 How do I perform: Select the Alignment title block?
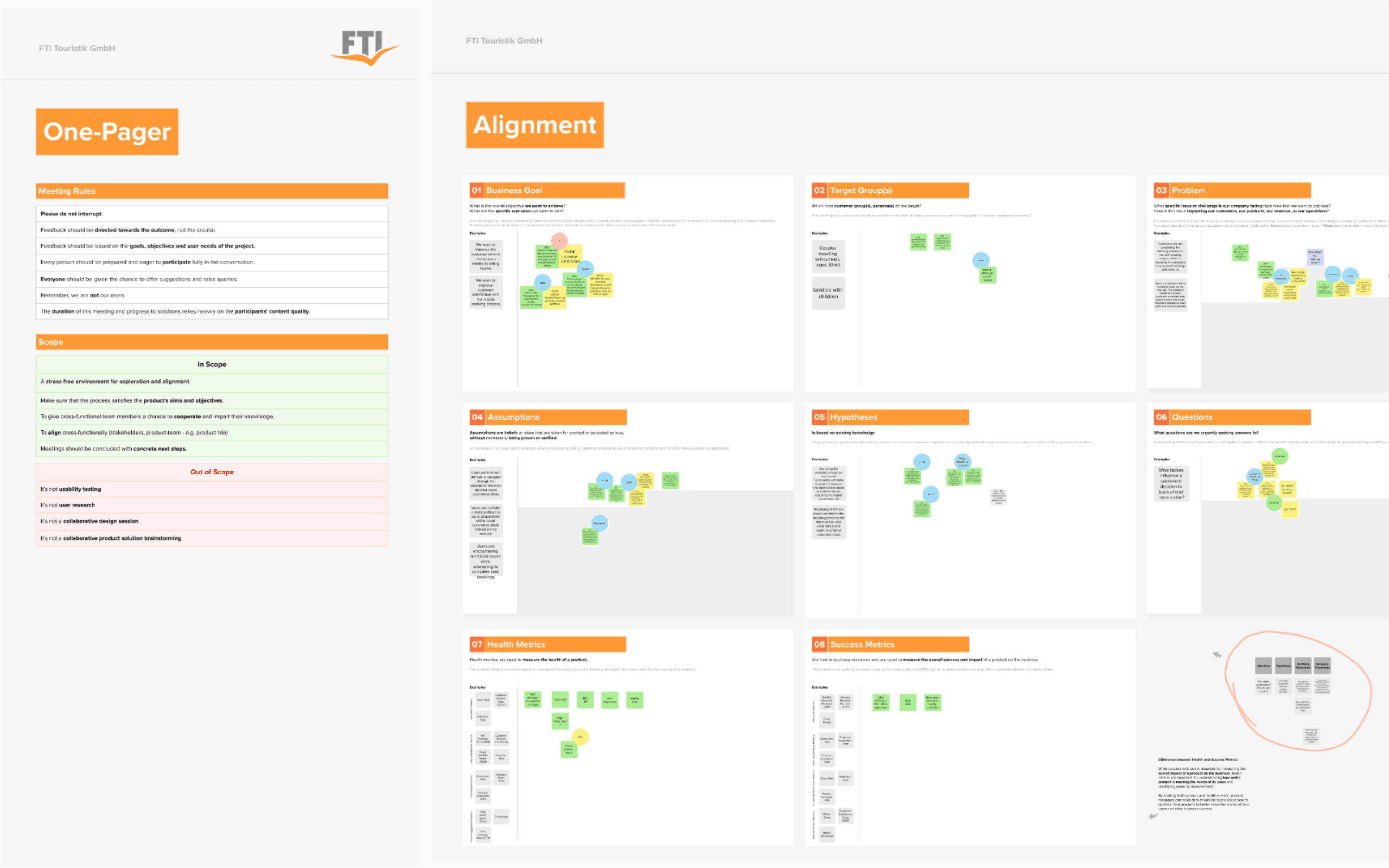pos(534,125)
